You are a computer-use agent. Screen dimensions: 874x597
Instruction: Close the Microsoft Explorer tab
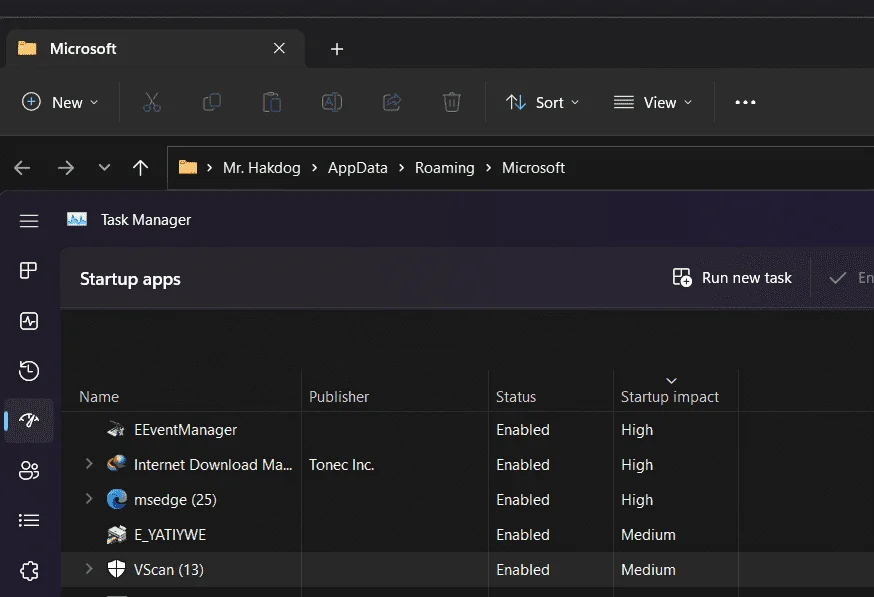pos(279,48)
